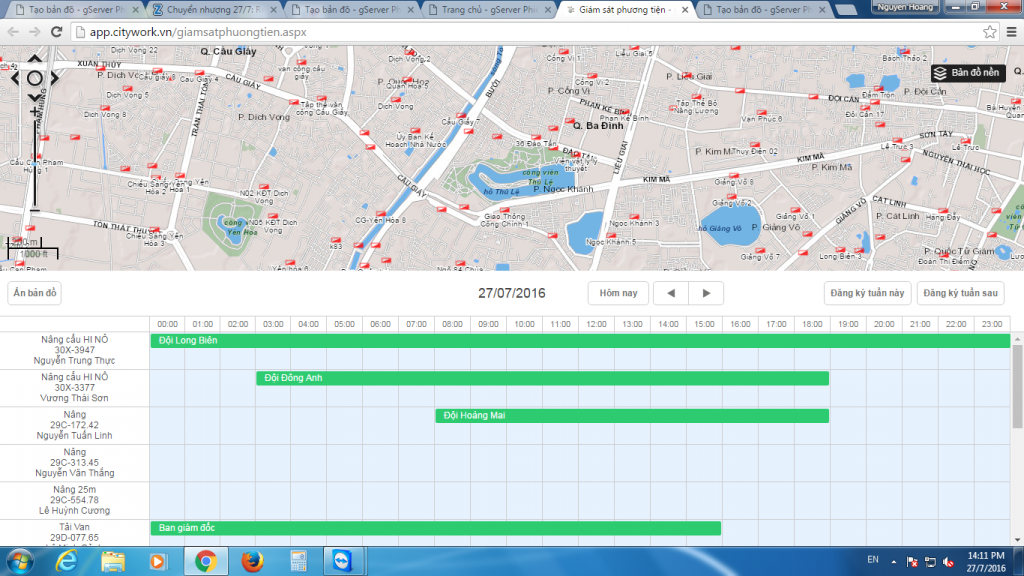Select the Đội Long Biên schedule bar
Image resolution: width=1024 pixels, height=576 pixels.
point(580,340)
